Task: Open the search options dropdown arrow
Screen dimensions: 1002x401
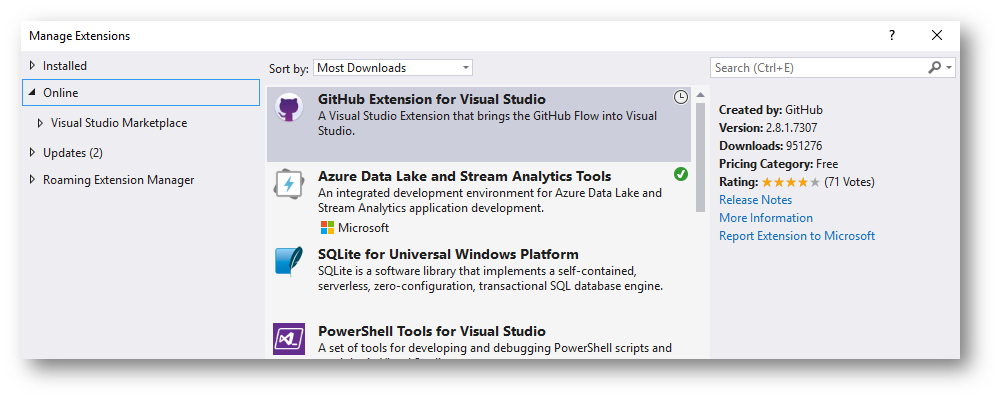Action: coord(950,68)
